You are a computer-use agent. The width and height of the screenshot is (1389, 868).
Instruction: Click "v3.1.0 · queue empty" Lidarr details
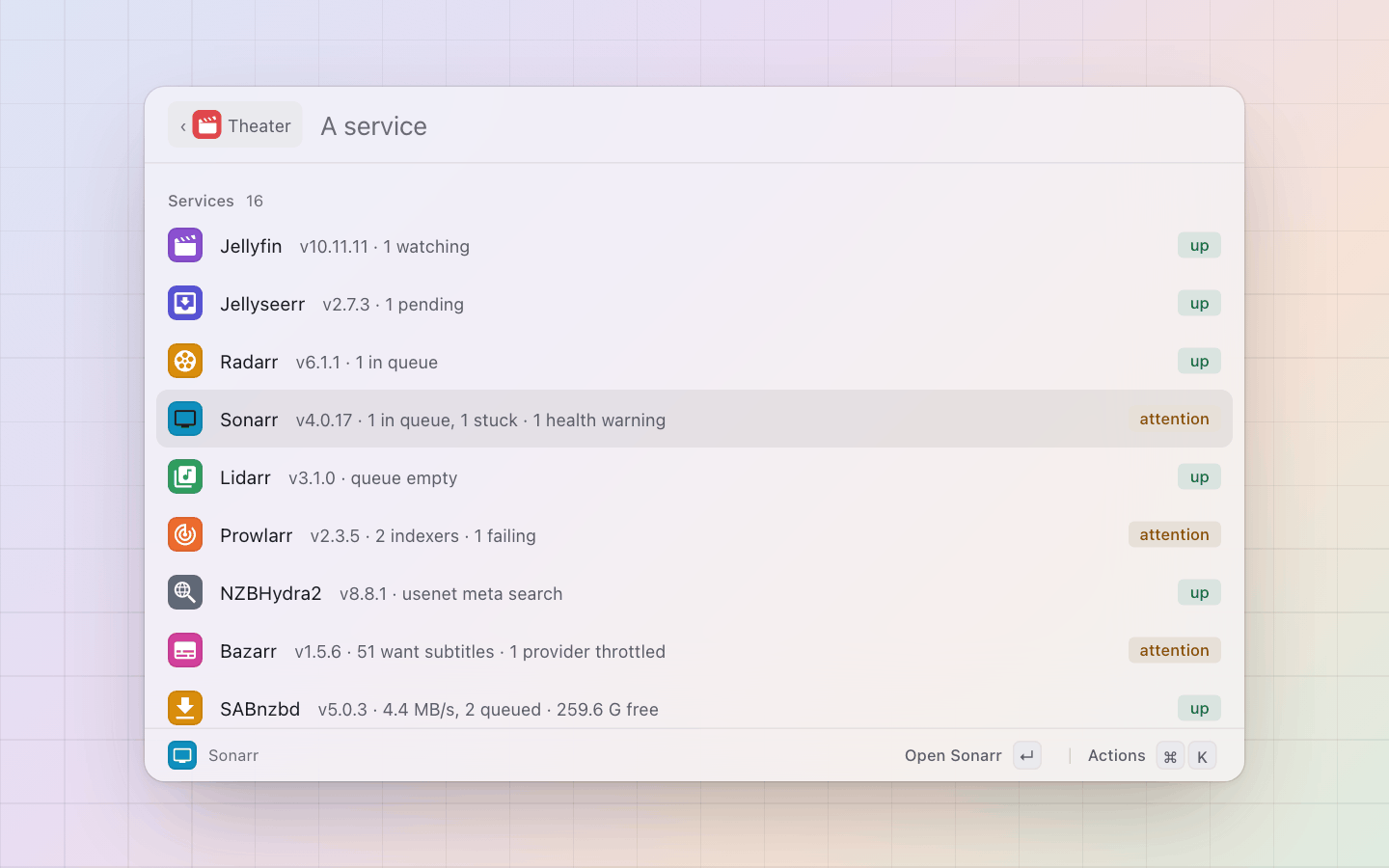[x=373, y=478]
